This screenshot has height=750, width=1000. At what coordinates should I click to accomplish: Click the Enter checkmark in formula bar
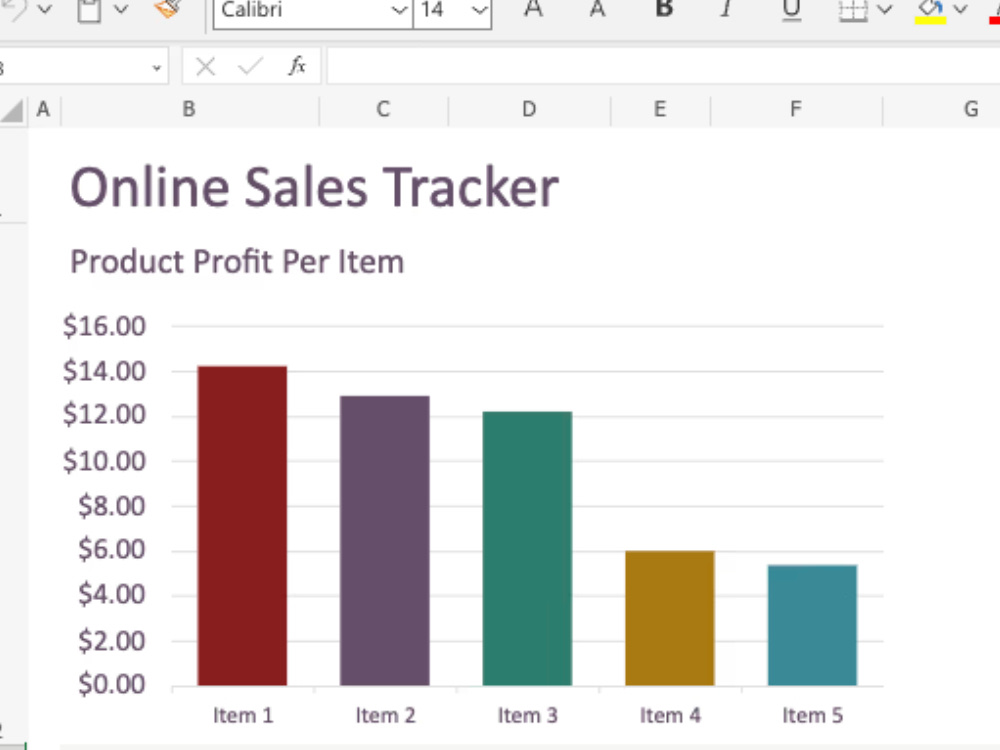[x=251, y=66]
